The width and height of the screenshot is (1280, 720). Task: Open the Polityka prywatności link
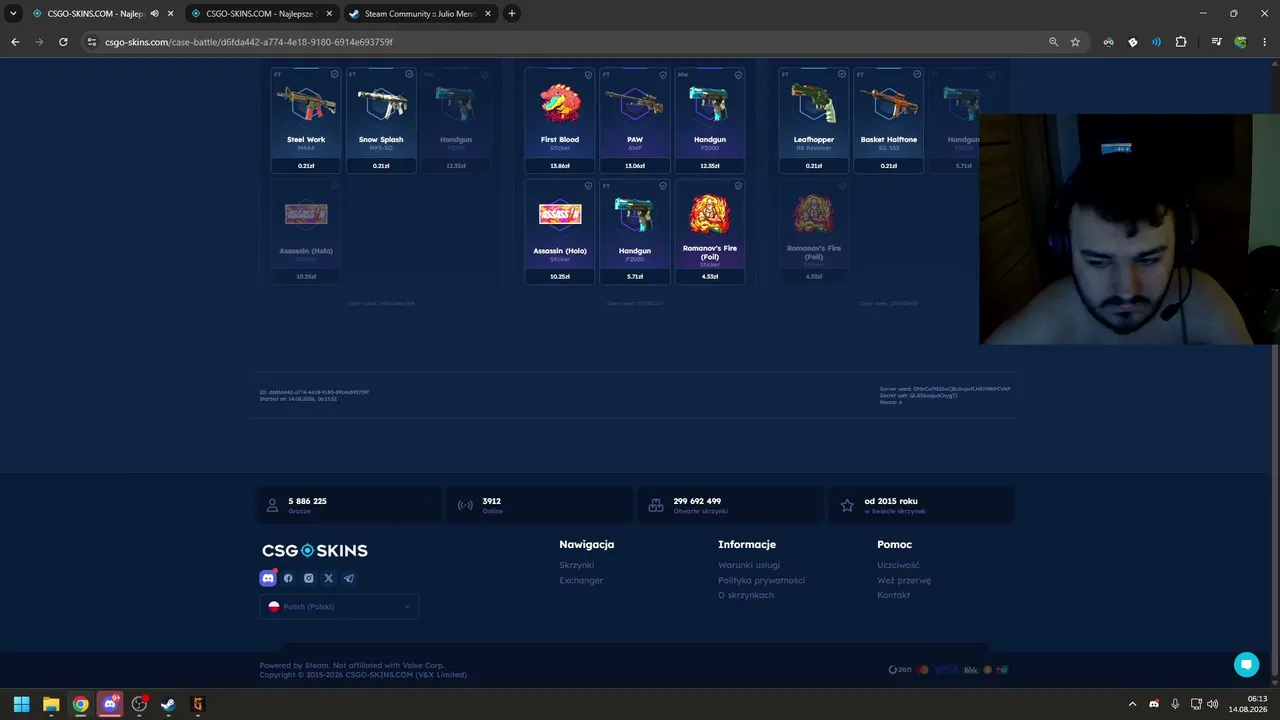click(x=761, y=580)
